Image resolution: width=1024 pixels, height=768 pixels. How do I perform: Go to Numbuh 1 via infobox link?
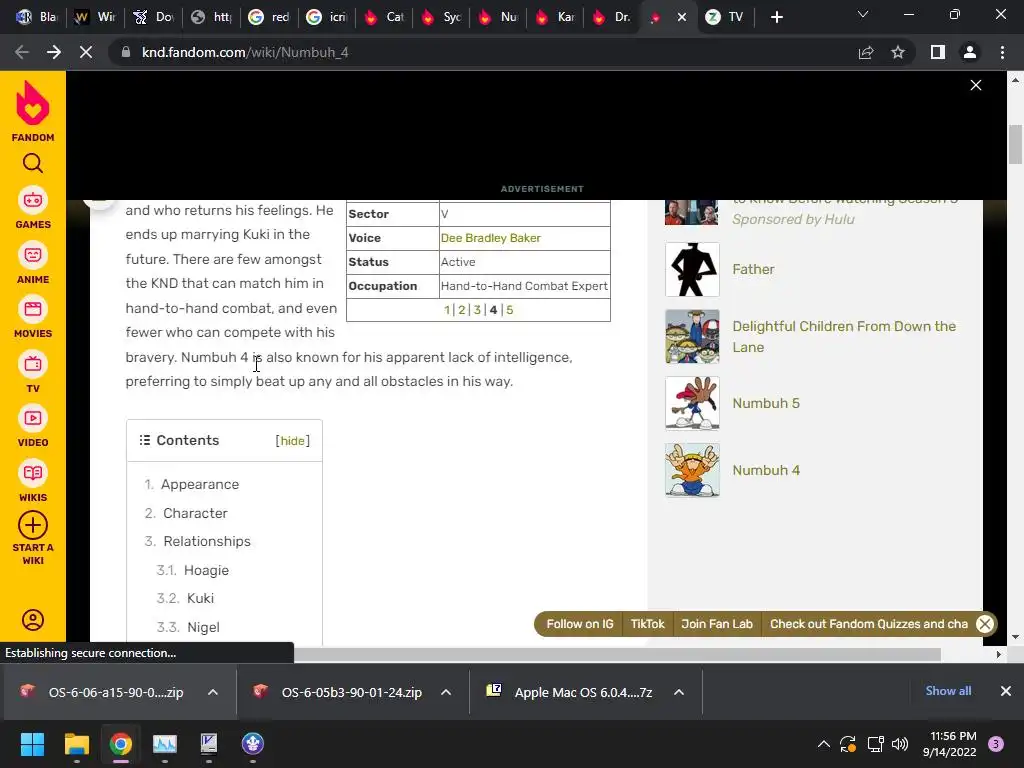pyautogui.click(x=447, y=310)
